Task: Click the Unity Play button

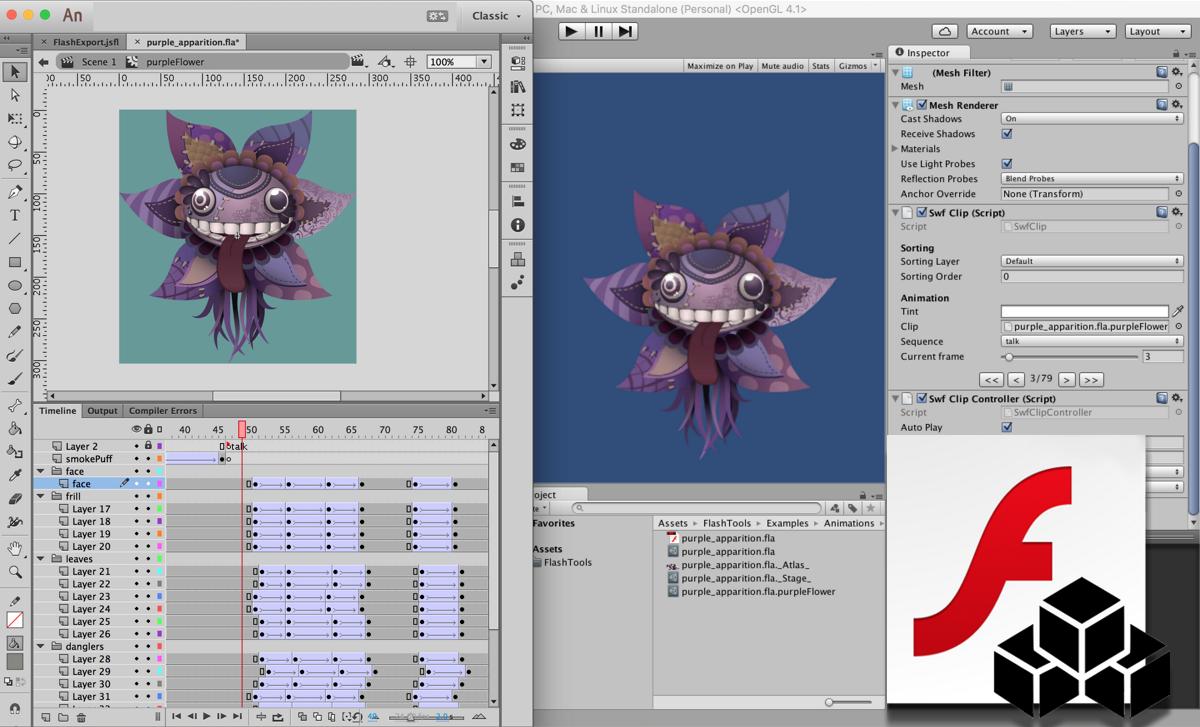Action: [571, 31]
